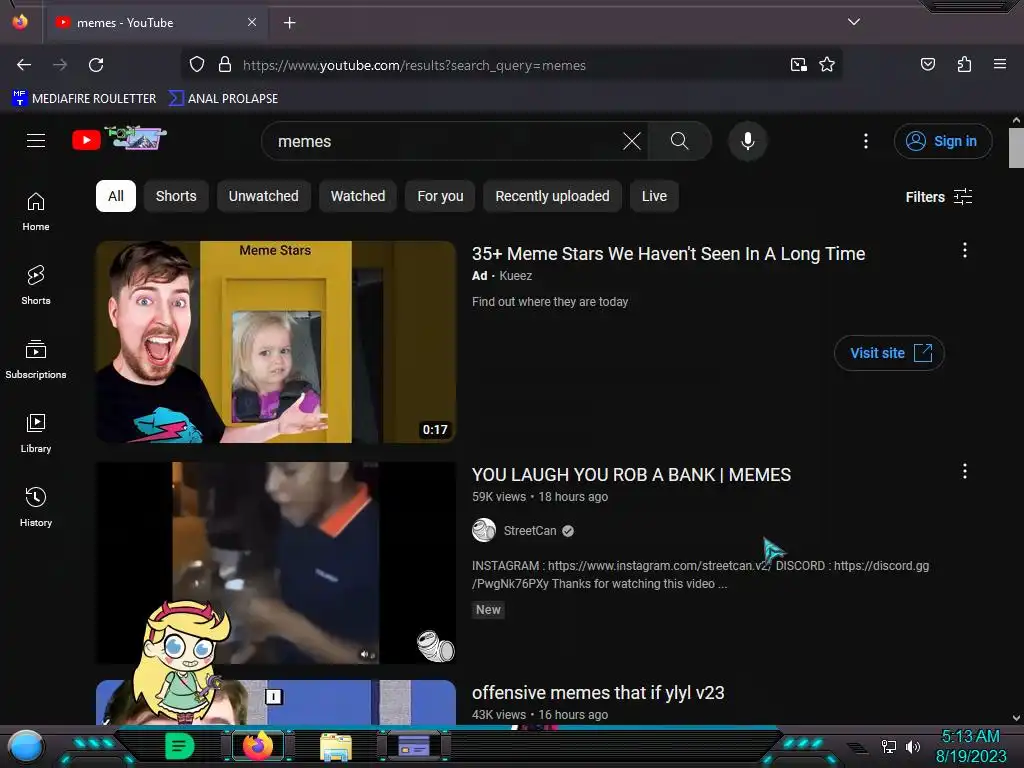Click StreetCan channel avatar
Image resolution: width=1024 pixels, height=768 pixels.
484,530
